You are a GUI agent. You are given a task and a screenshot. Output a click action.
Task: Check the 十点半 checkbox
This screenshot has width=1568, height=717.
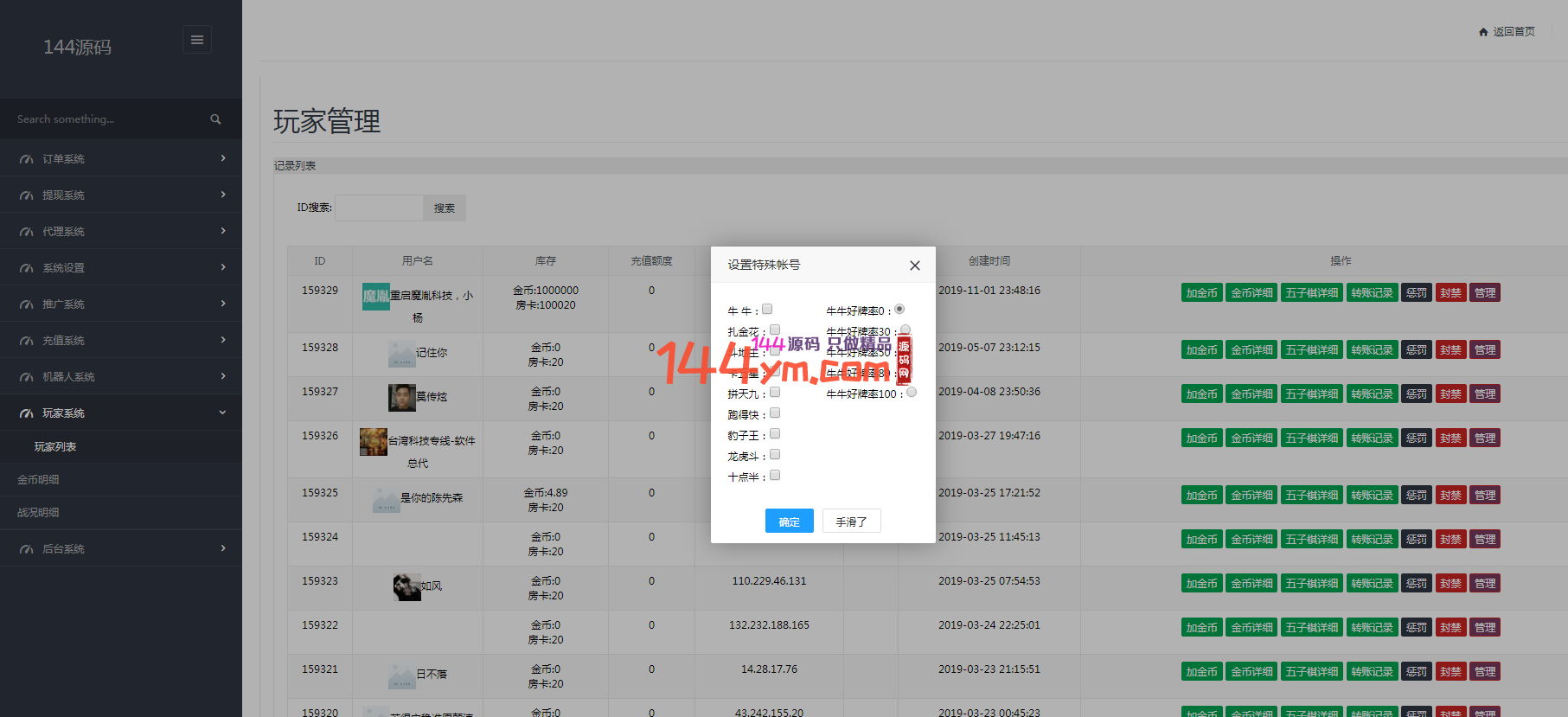tap(775, 475)
